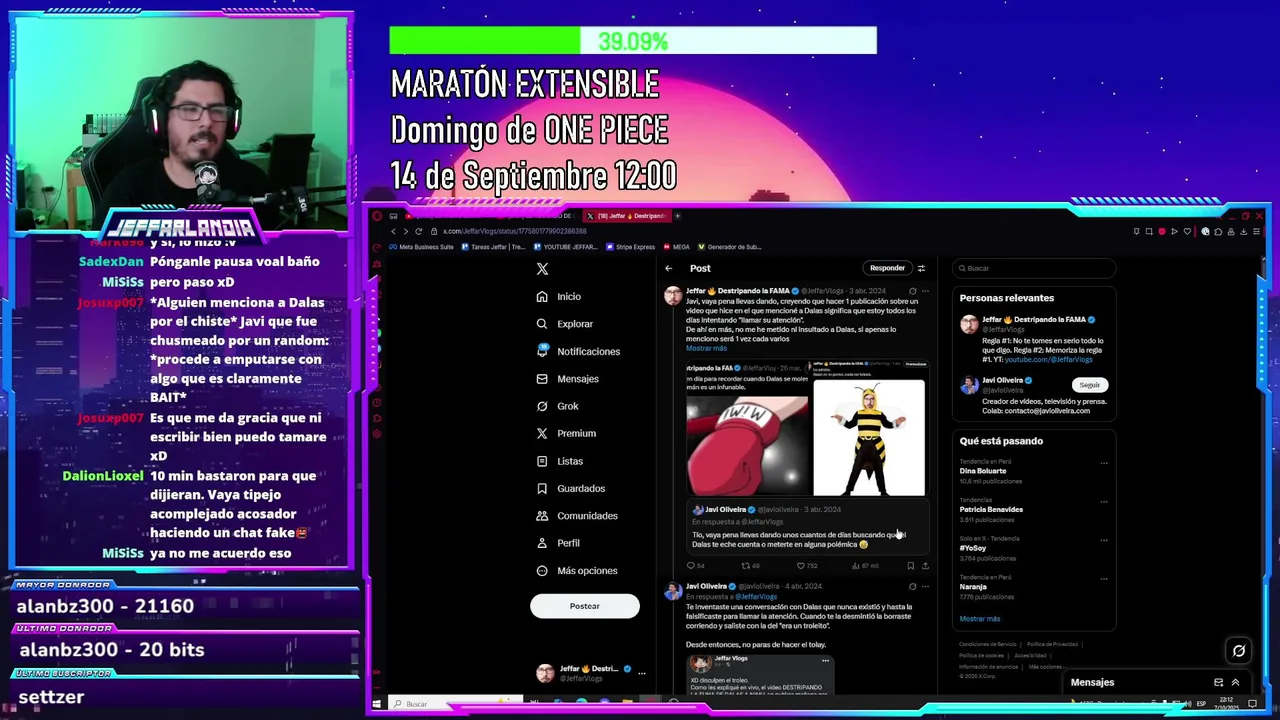Open Listas in the sidebar
Image resolution: width=1280 pixels, height=720 pixels.
[x=559, y=461]
